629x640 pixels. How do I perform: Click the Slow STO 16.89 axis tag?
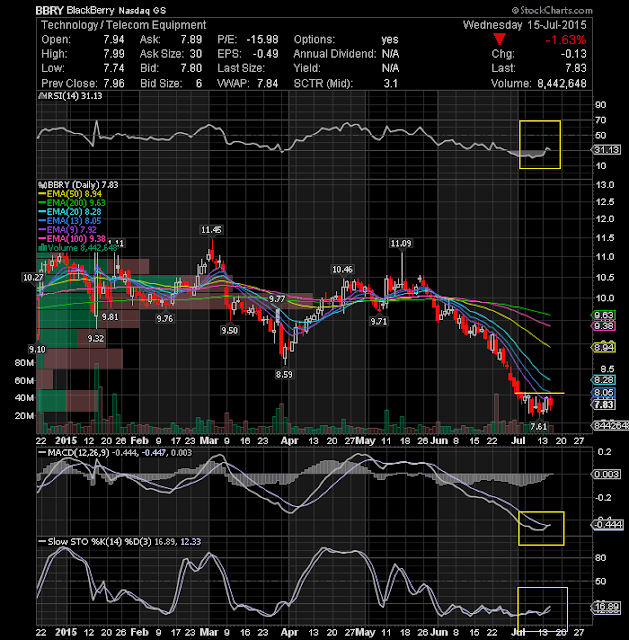coord(606,607)
